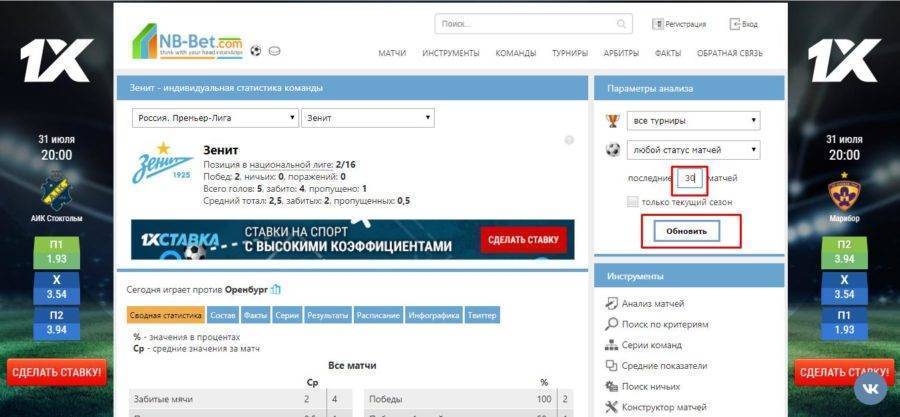900x417 pixels.
Task: Click the football icon next to logo
Action: 256,51
